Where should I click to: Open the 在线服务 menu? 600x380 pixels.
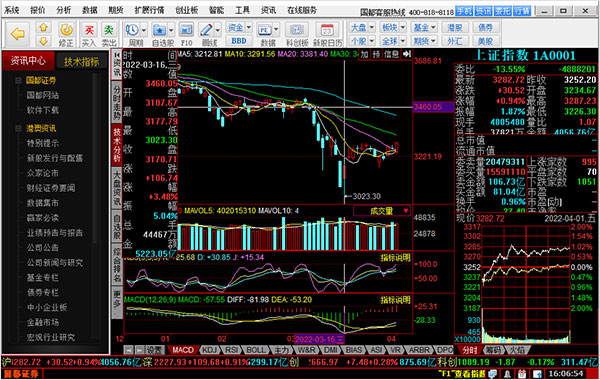click(x=302, y=10)
